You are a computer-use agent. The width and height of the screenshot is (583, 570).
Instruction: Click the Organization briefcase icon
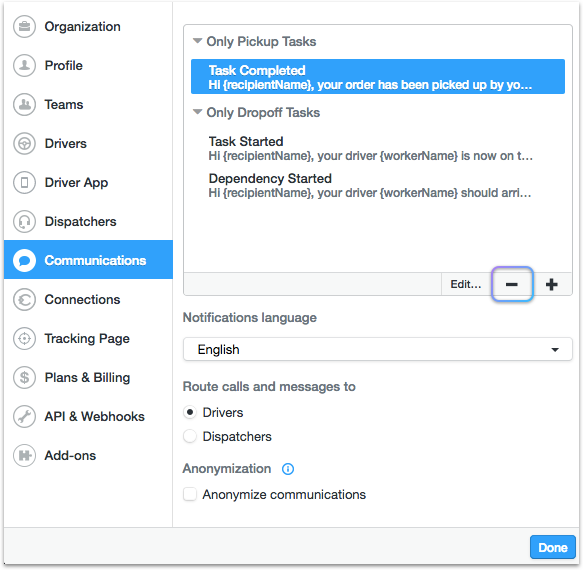(25, 27)
